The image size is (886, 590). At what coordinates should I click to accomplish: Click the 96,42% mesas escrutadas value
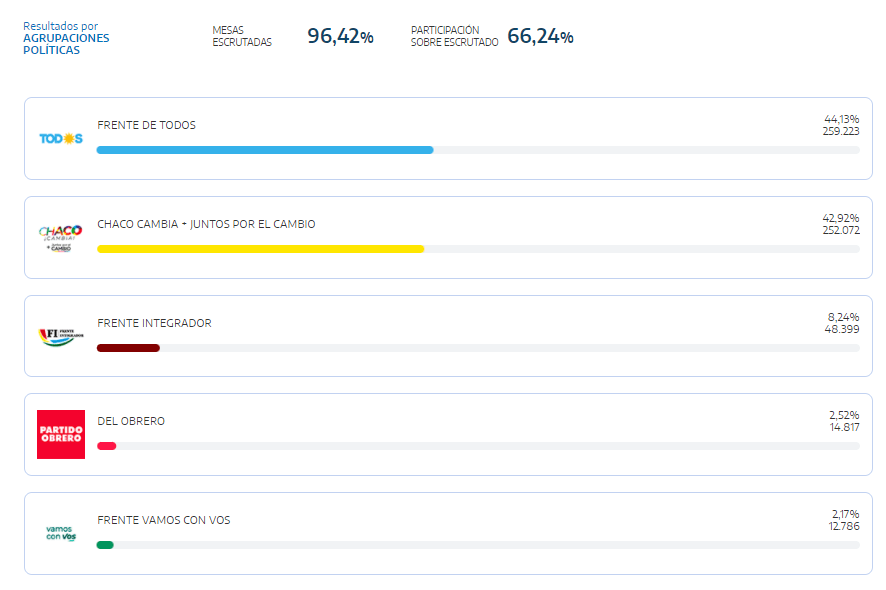(x=340, y=37)
